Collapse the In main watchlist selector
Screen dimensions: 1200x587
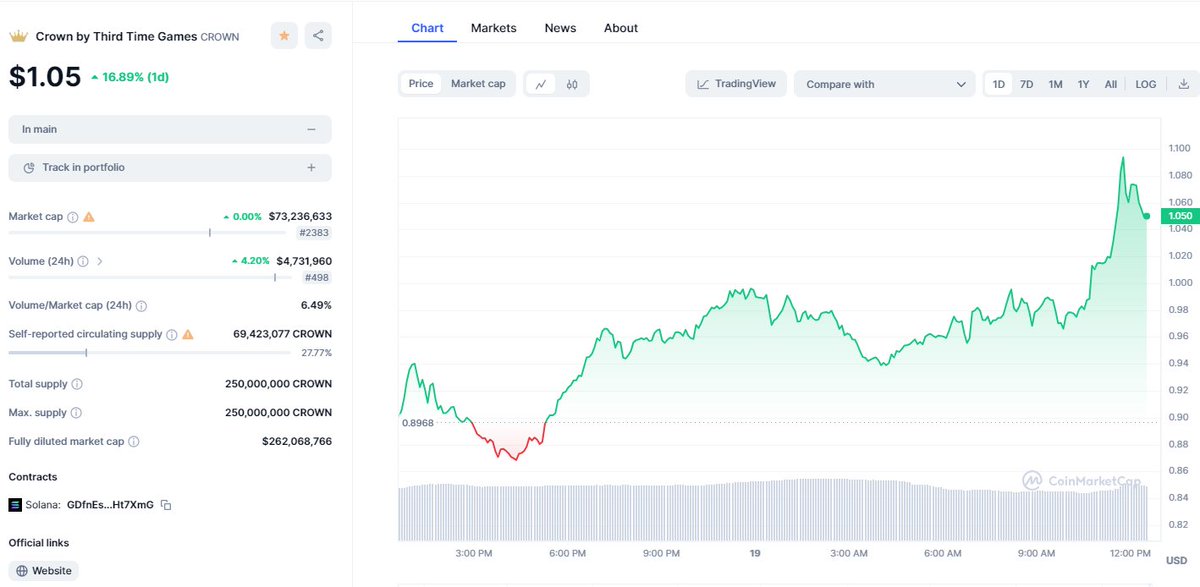[170, 129]
